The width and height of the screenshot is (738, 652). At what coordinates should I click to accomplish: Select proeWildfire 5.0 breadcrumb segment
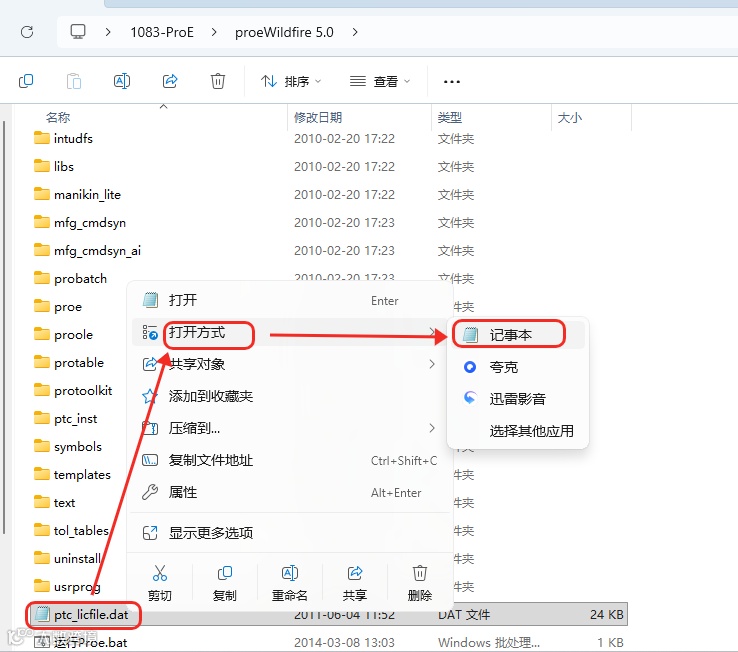284,32
